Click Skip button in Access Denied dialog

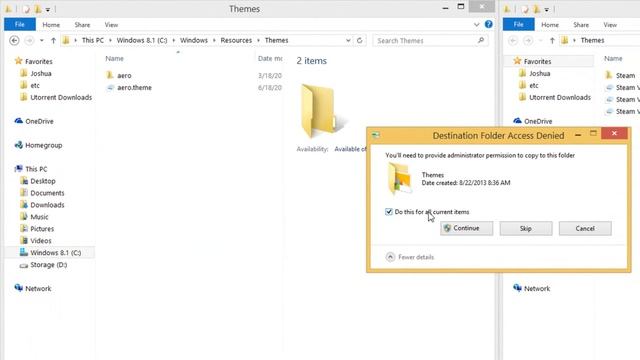pos(526,229)
